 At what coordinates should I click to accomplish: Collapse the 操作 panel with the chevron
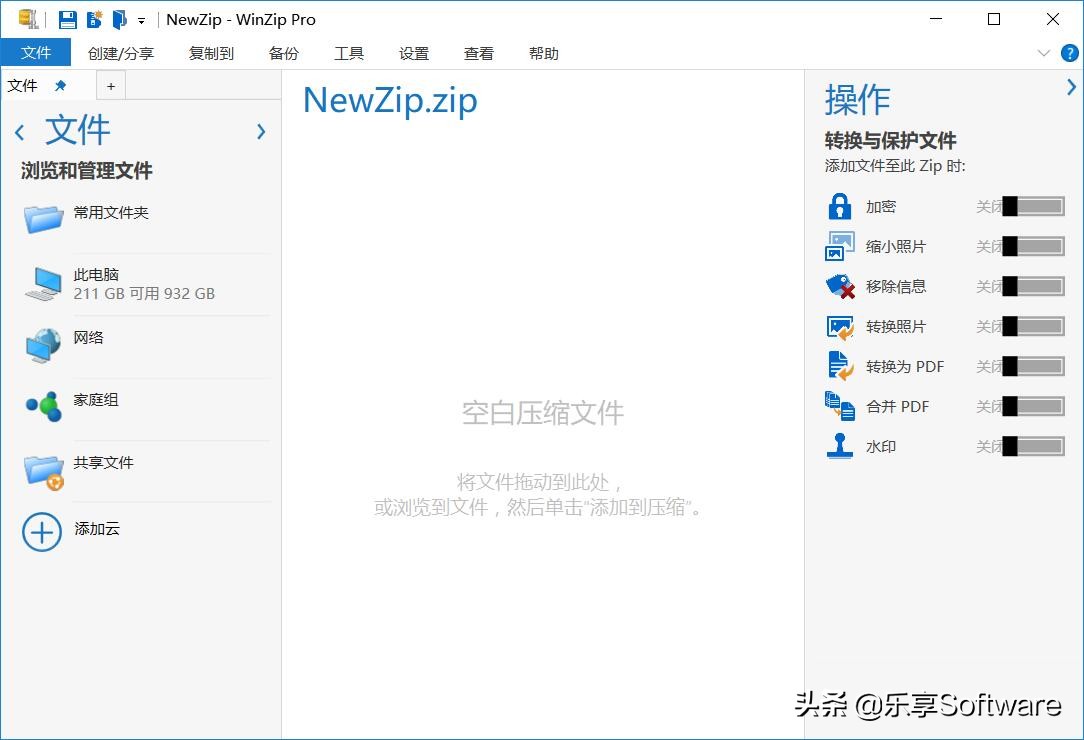tap(1072, 87)
